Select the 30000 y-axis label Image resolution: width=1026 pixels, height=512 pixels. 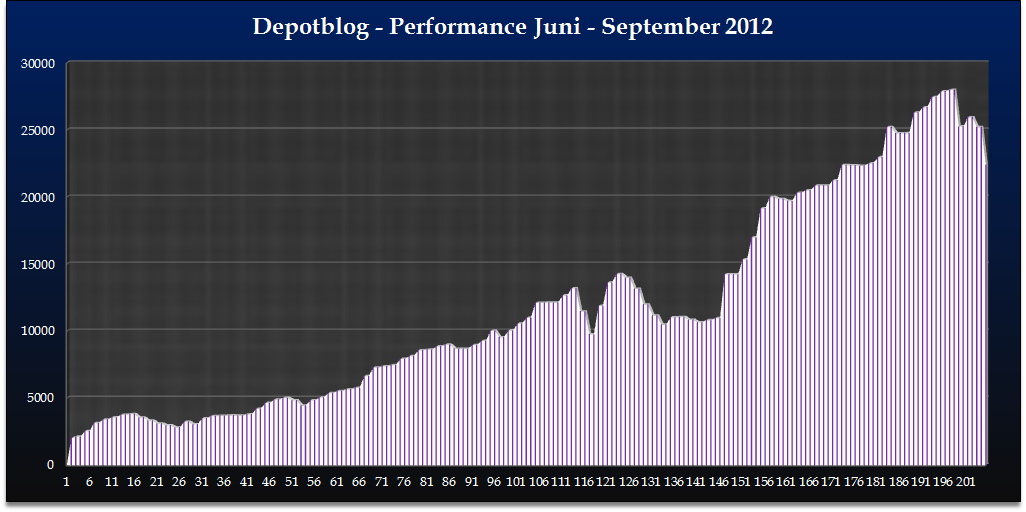[38, 63]
